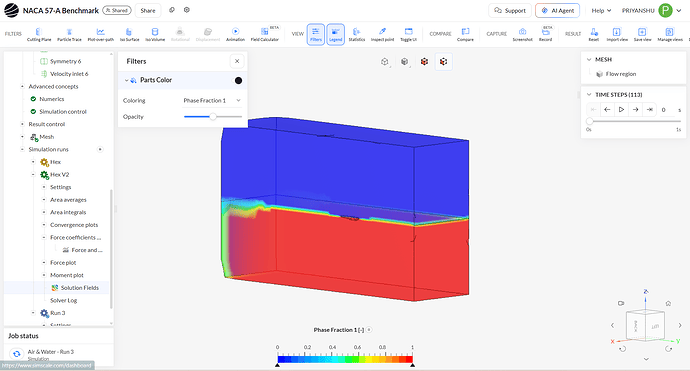The width and height of the screenshot is (690, 371).
Task: Expand the Advanced concepts node
Action: click(x=22, y=87)
